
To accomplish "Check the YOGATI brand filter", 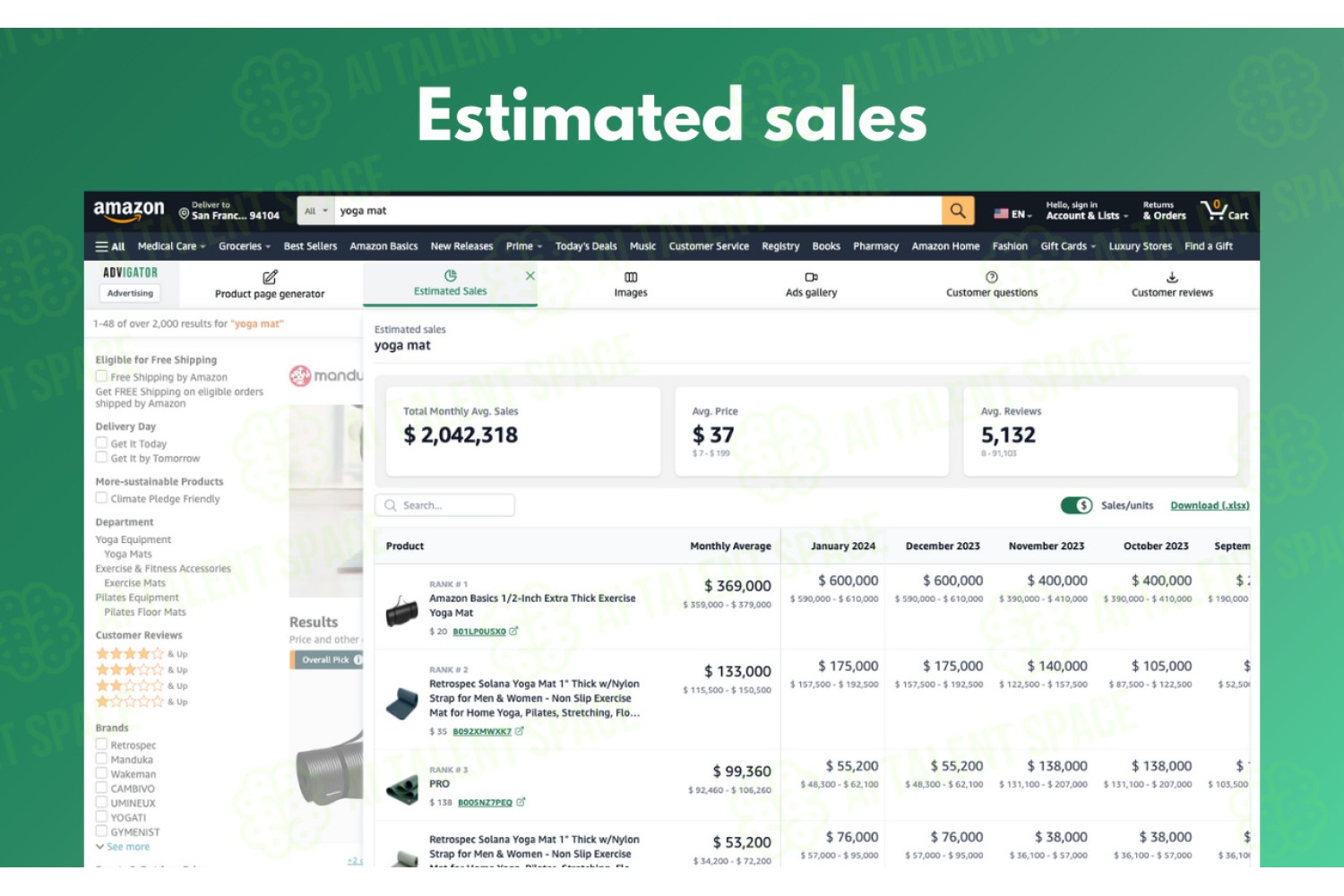I will tap(101, 816).
